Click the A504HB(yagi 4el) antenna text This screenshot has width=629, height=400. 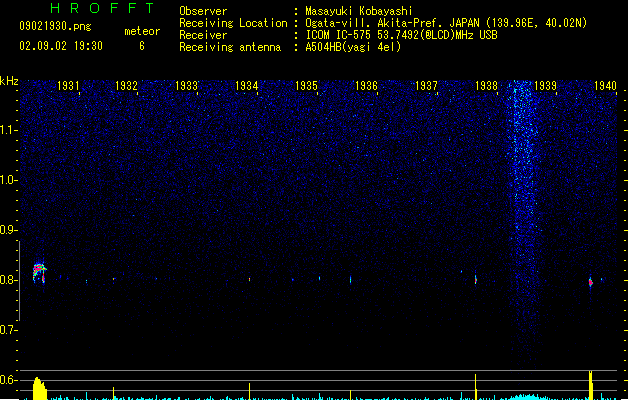[353, 47]
